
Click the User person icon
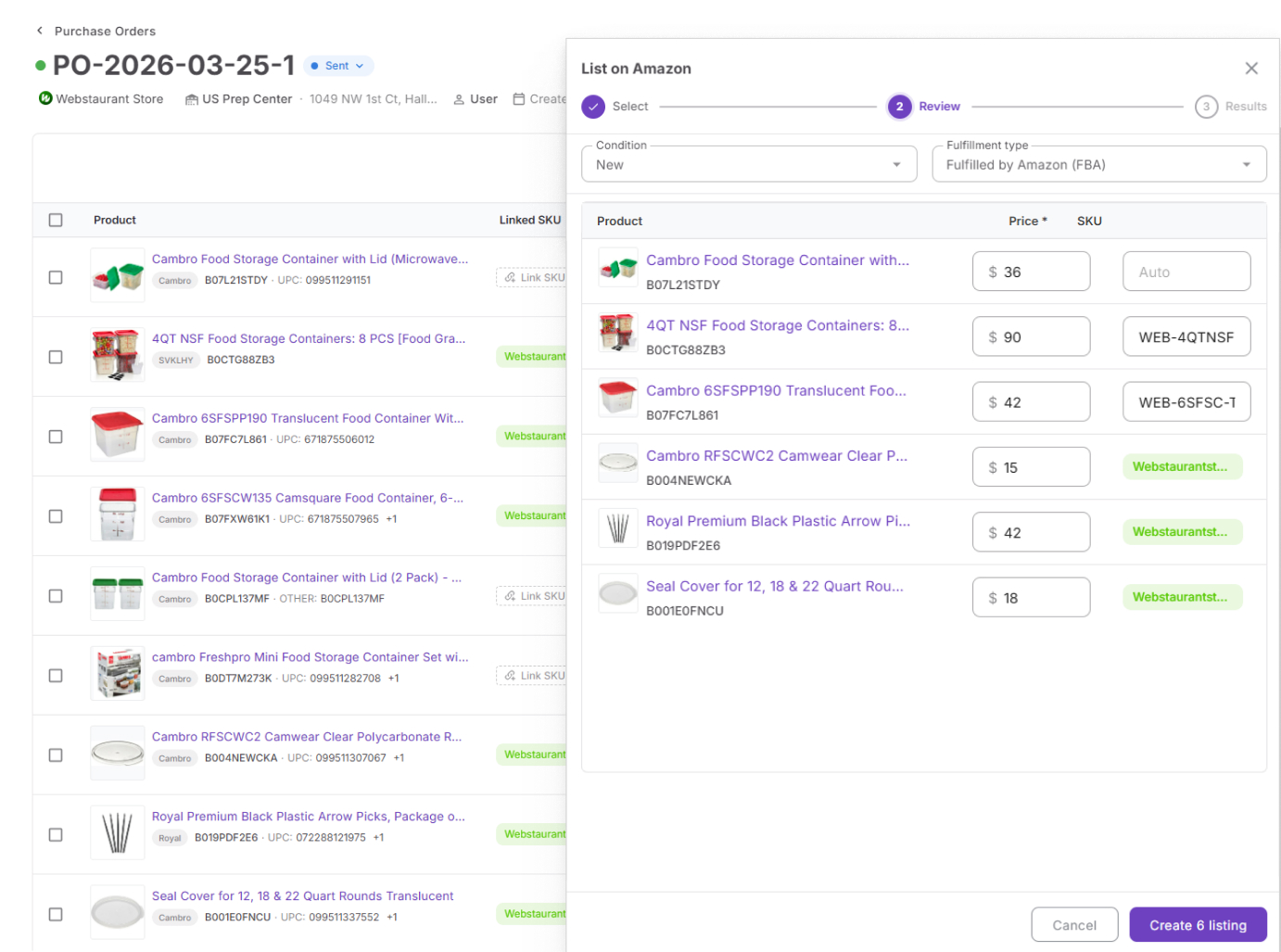[459, 99]
